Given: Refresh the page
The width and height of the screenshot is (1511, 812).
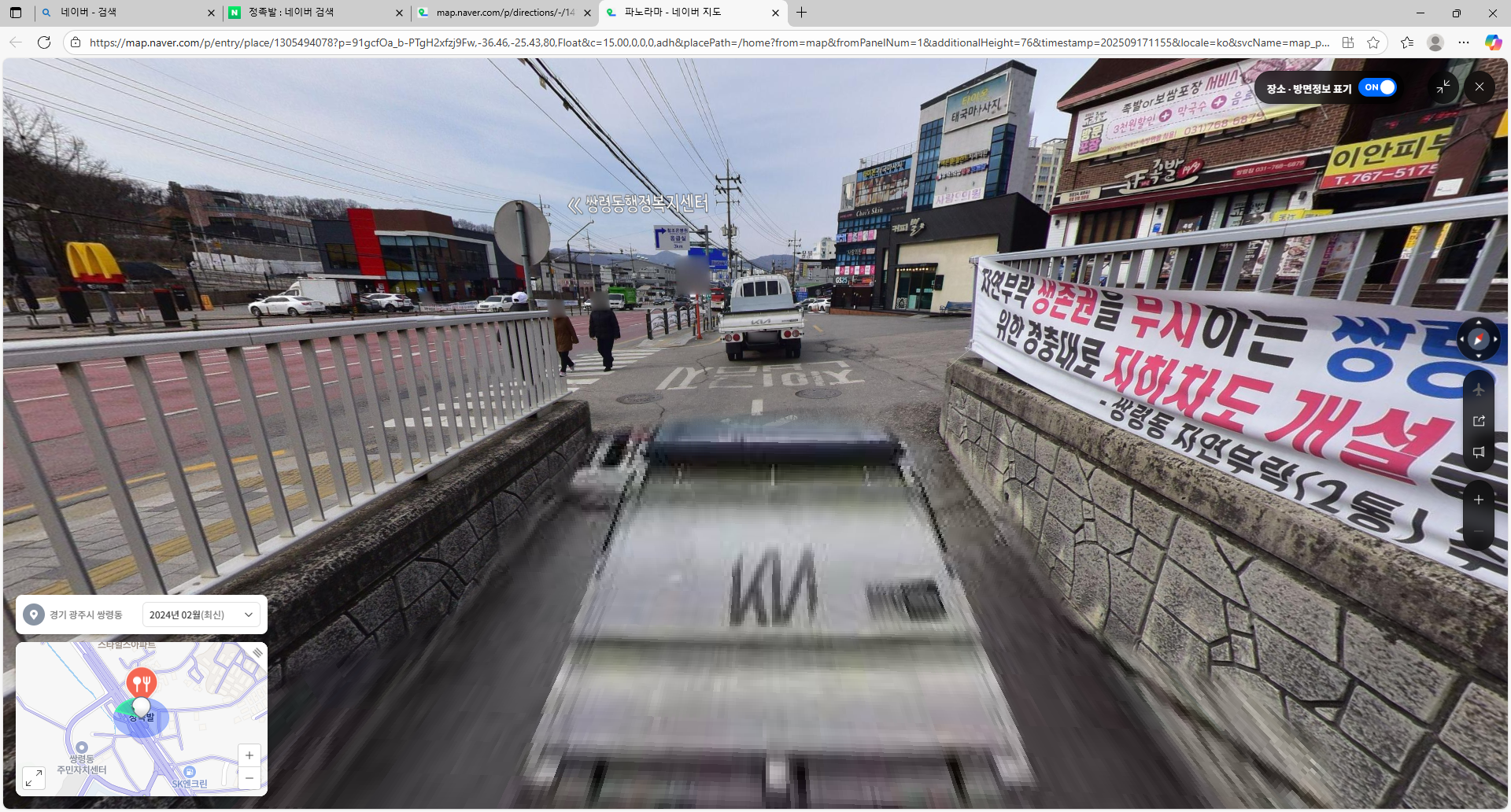Looking at the screenshot, I should click(44, 42).
